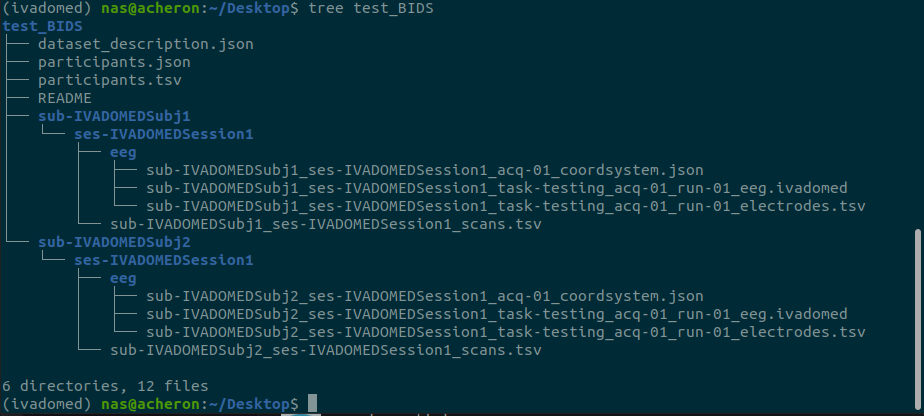Image resolution: width=924 pixels, height=416 pixels.
Task: Click sub-IVADOMEDSubj2 scans.tsv file
Action: 326,351
